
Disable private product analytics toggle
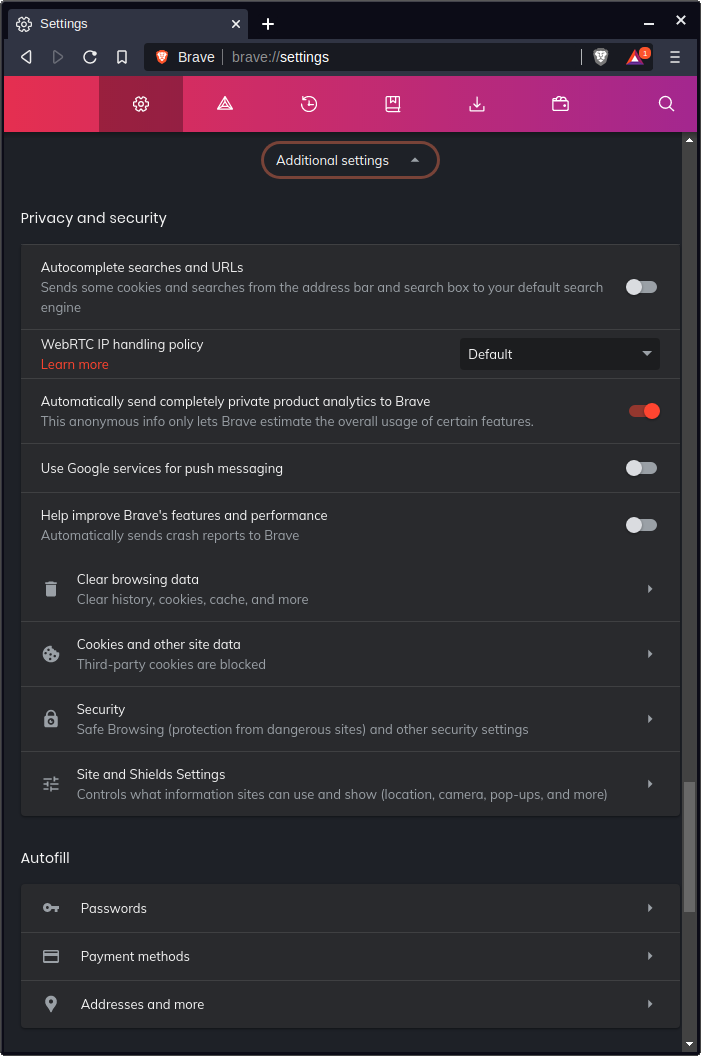click(643, 411)
